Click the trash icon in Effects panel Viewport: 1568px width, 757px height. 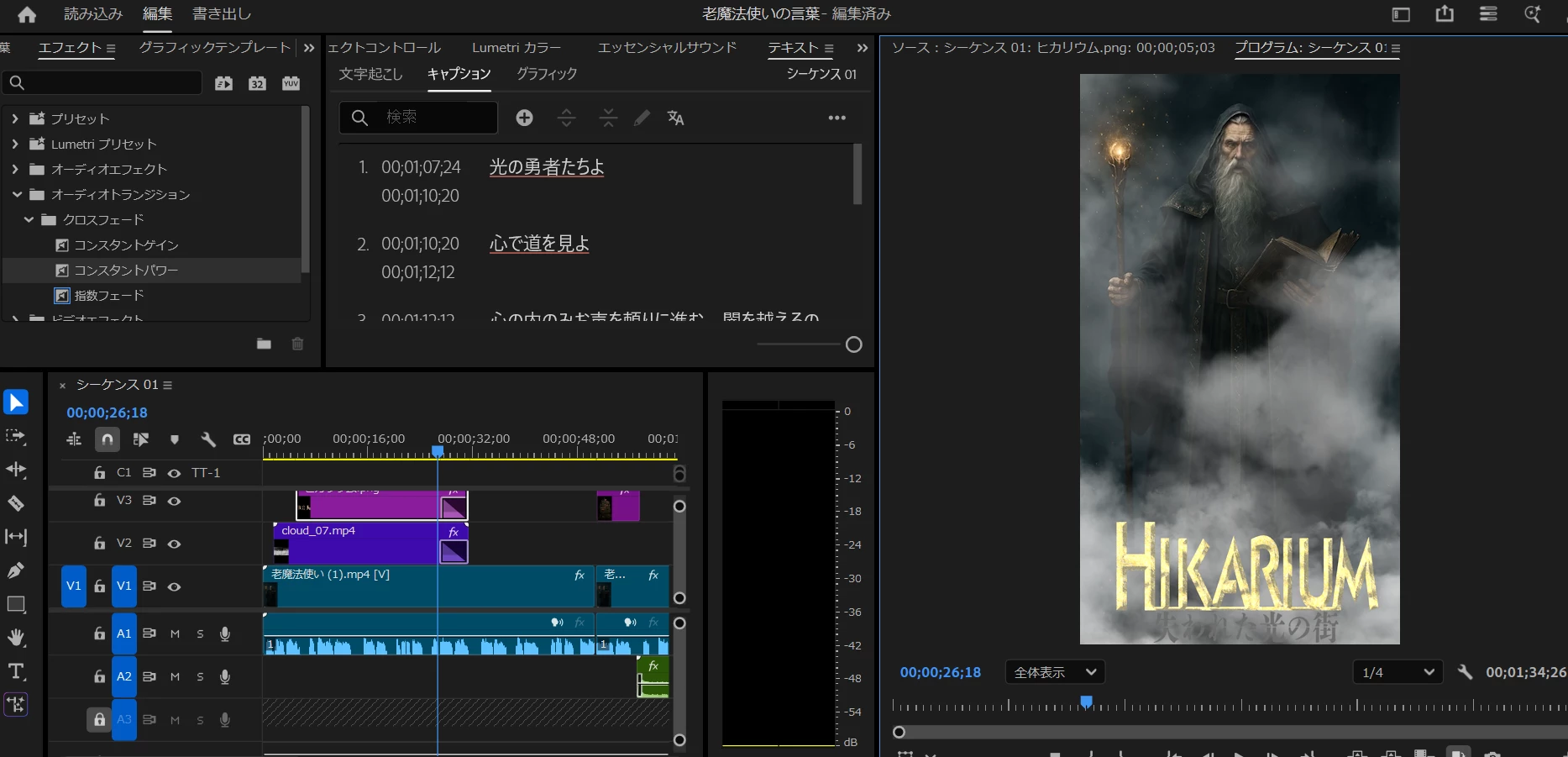pos(297,344)
